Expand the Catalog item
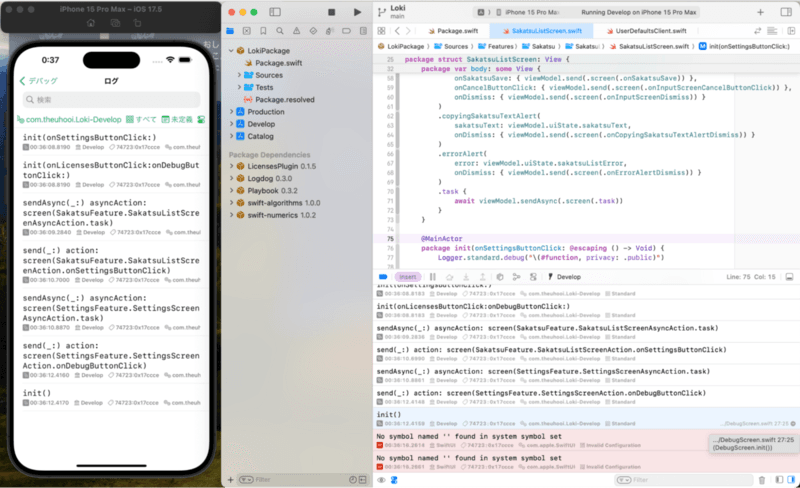800x488 pixels. point(231,136)
